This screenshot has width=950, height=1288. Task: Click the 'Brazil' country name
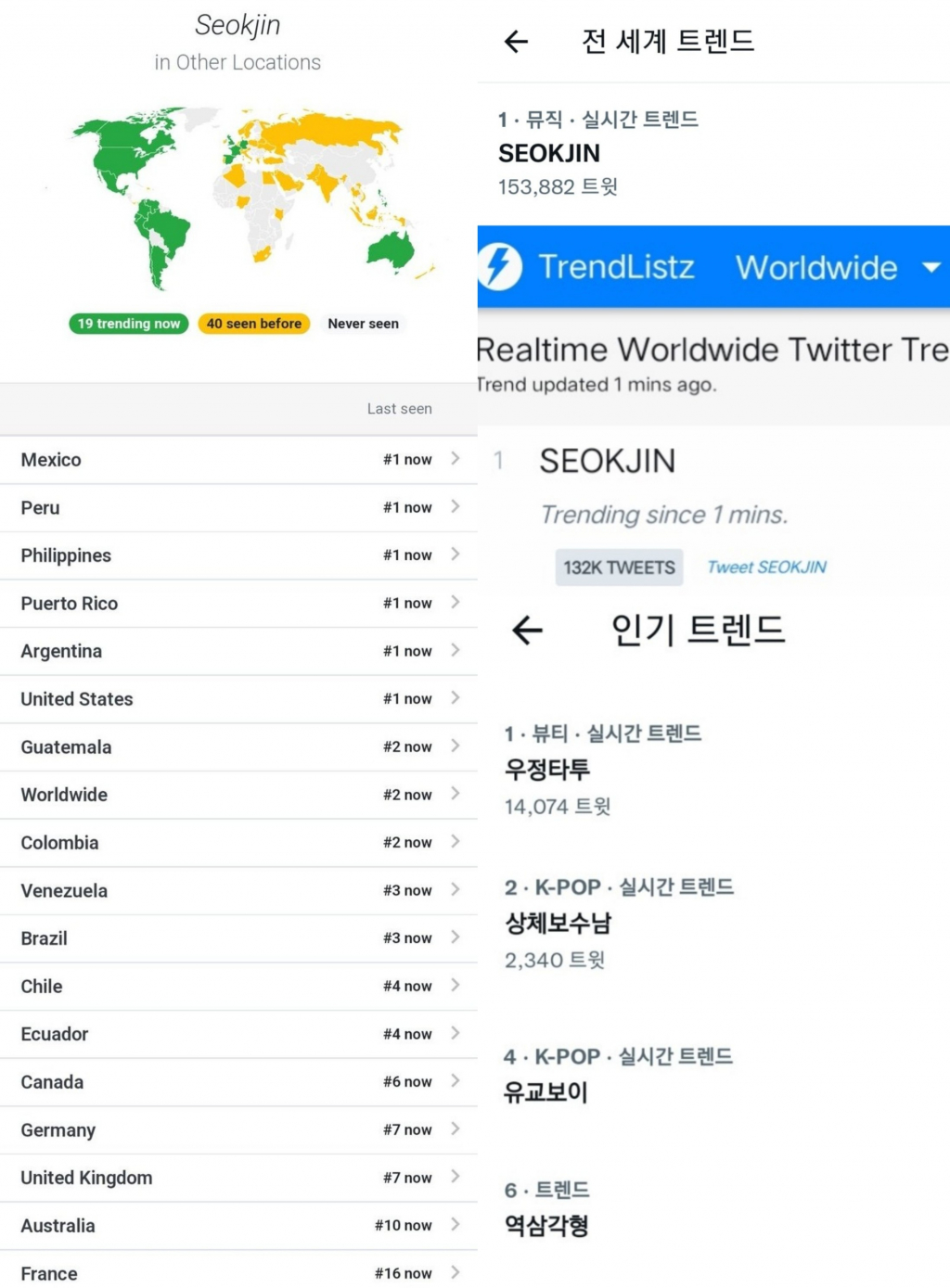click(44, 938)
